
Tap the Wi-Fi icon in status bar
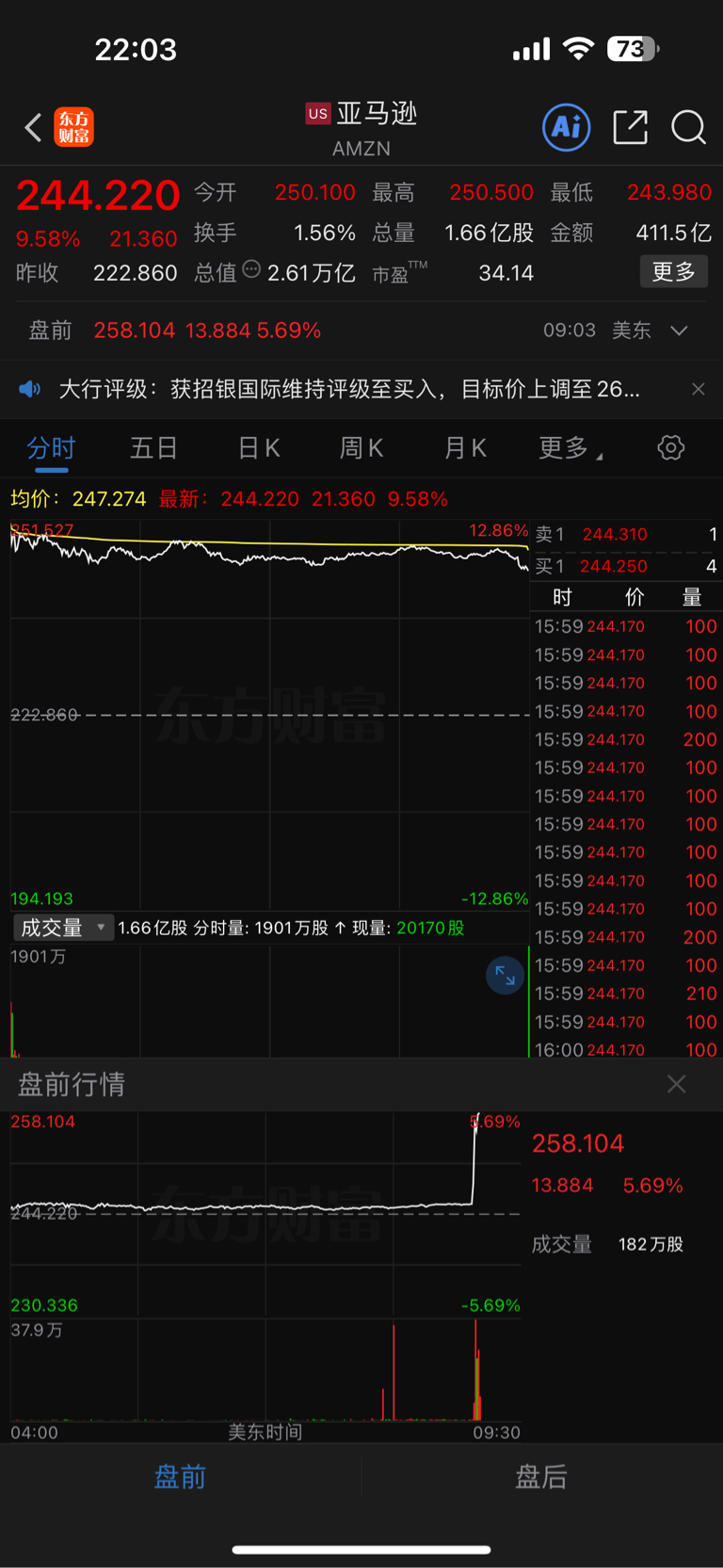tap(579, 49)
